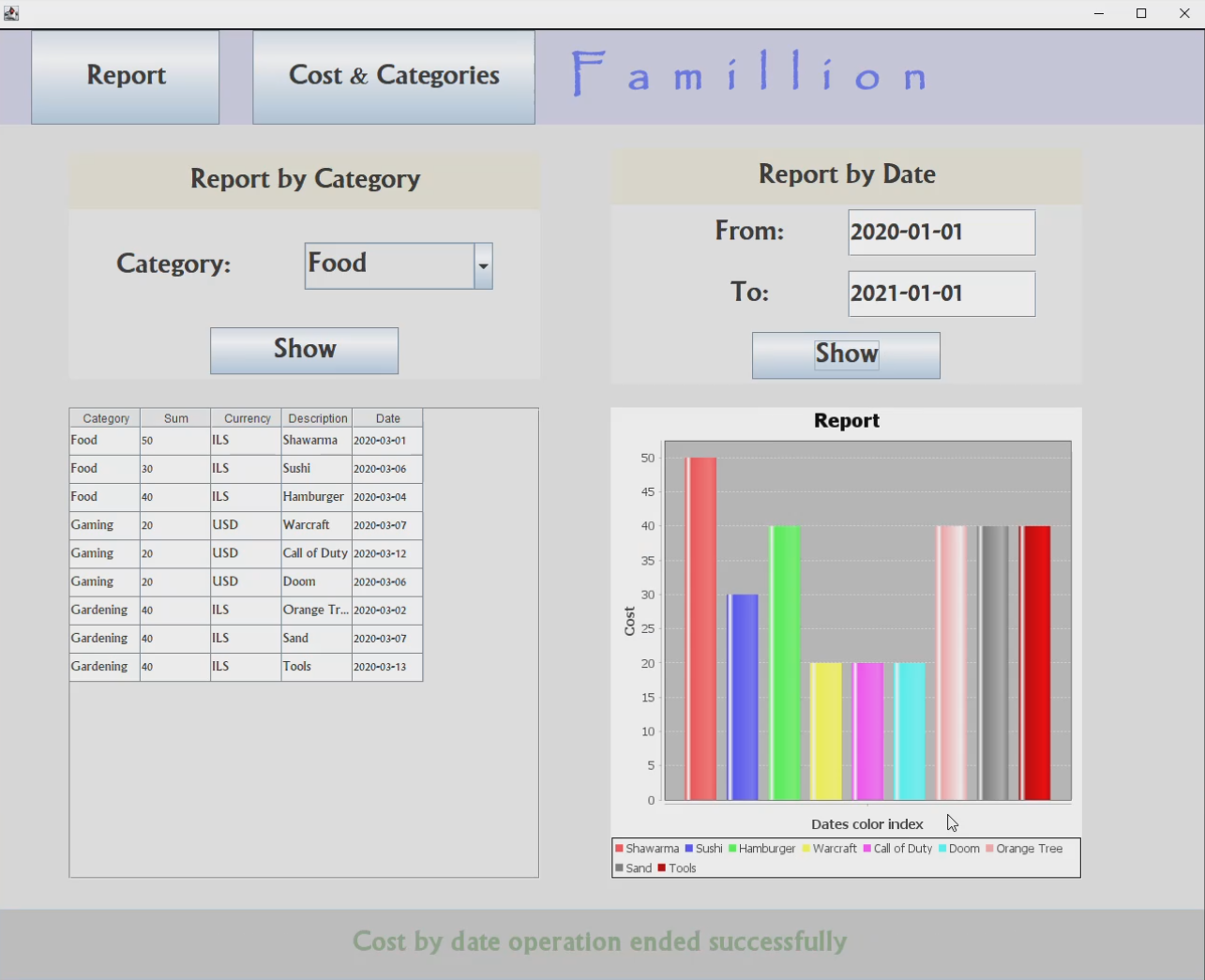Click the Category column header
The width and height of the screenshot is (1205, 980).
click(103, 417)
